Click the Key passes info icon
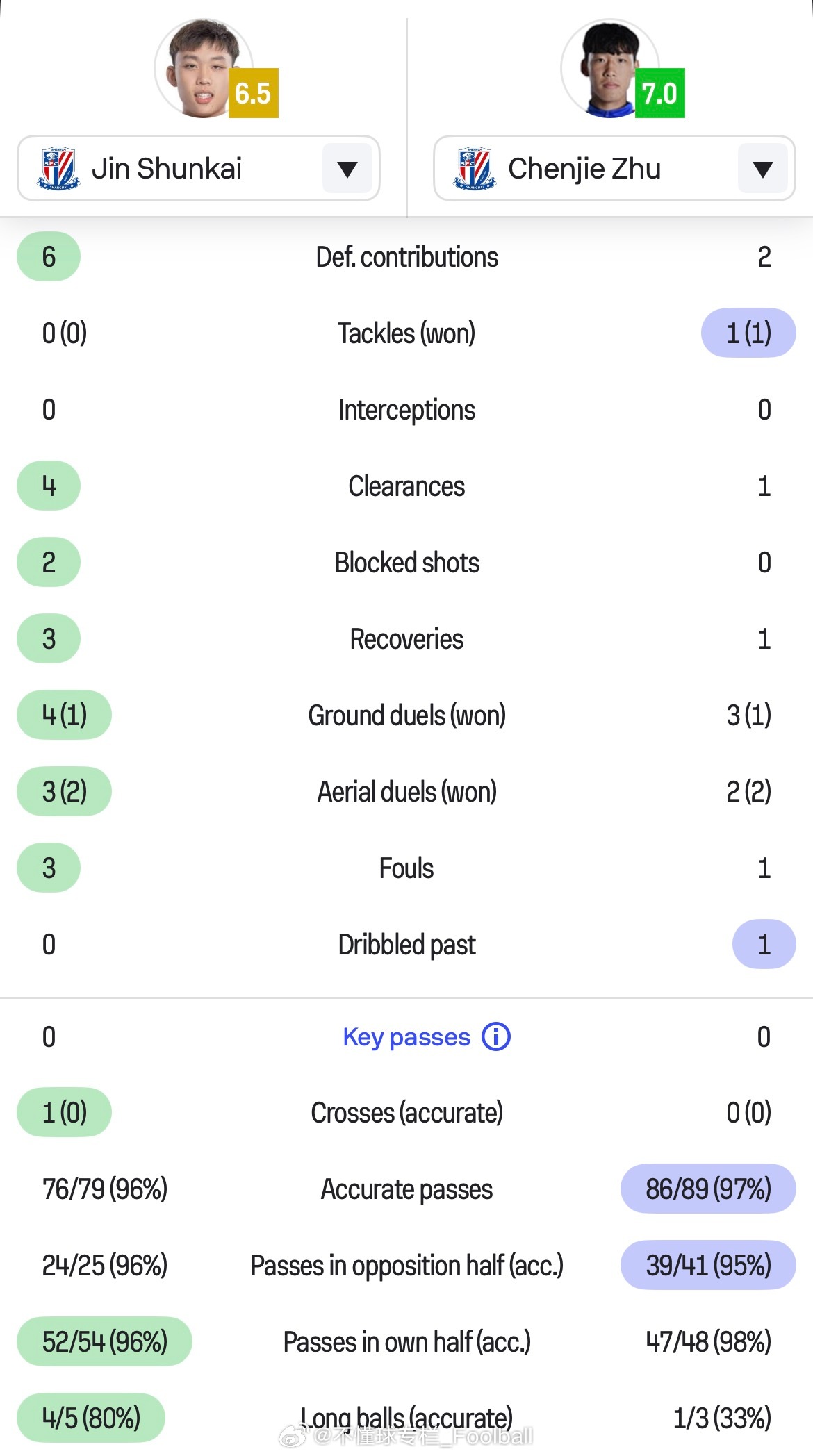 coord(496,1036)
